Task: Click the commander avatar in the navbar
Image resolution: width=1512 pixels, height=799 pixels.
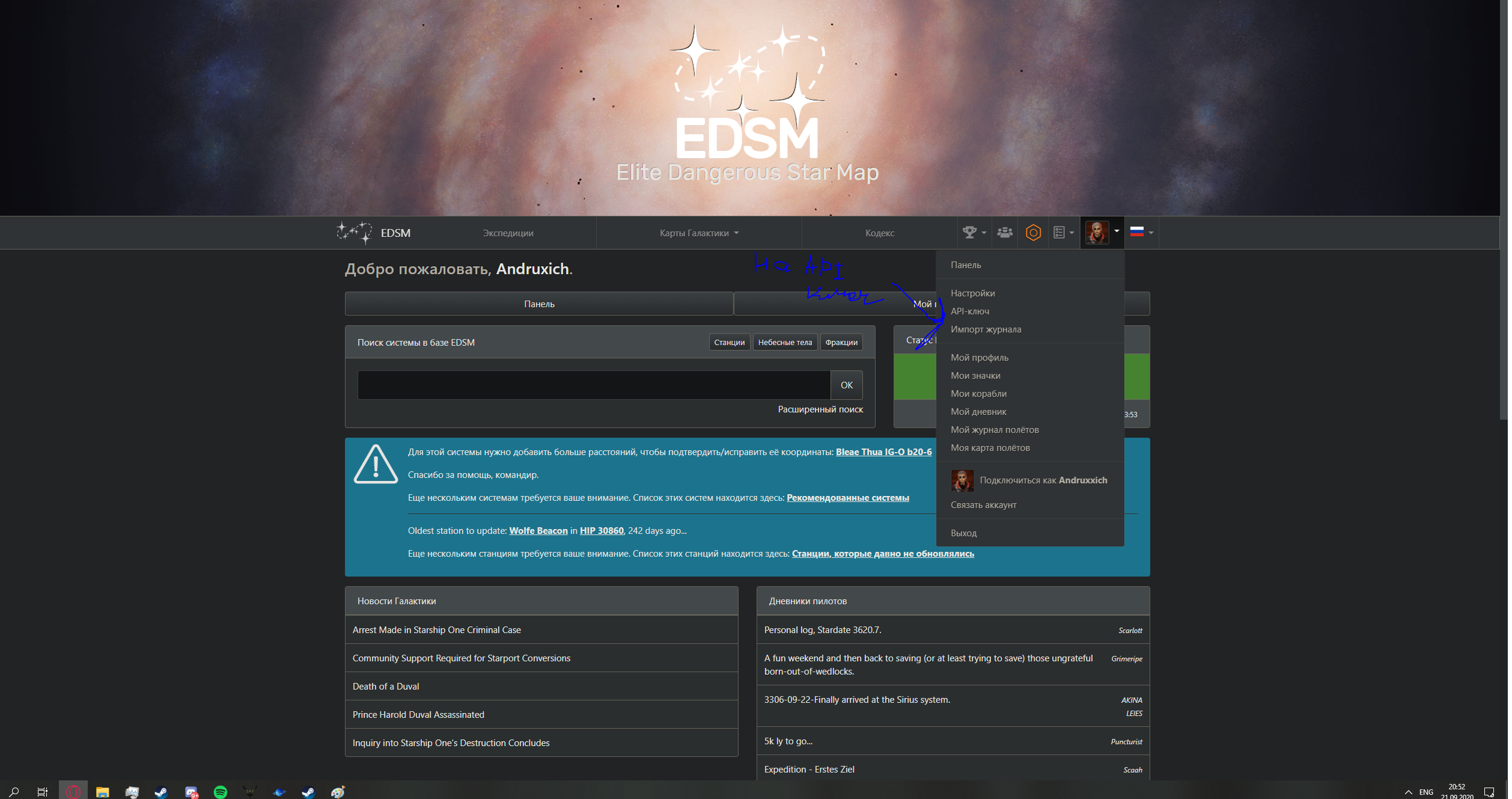Action: 1097,232
